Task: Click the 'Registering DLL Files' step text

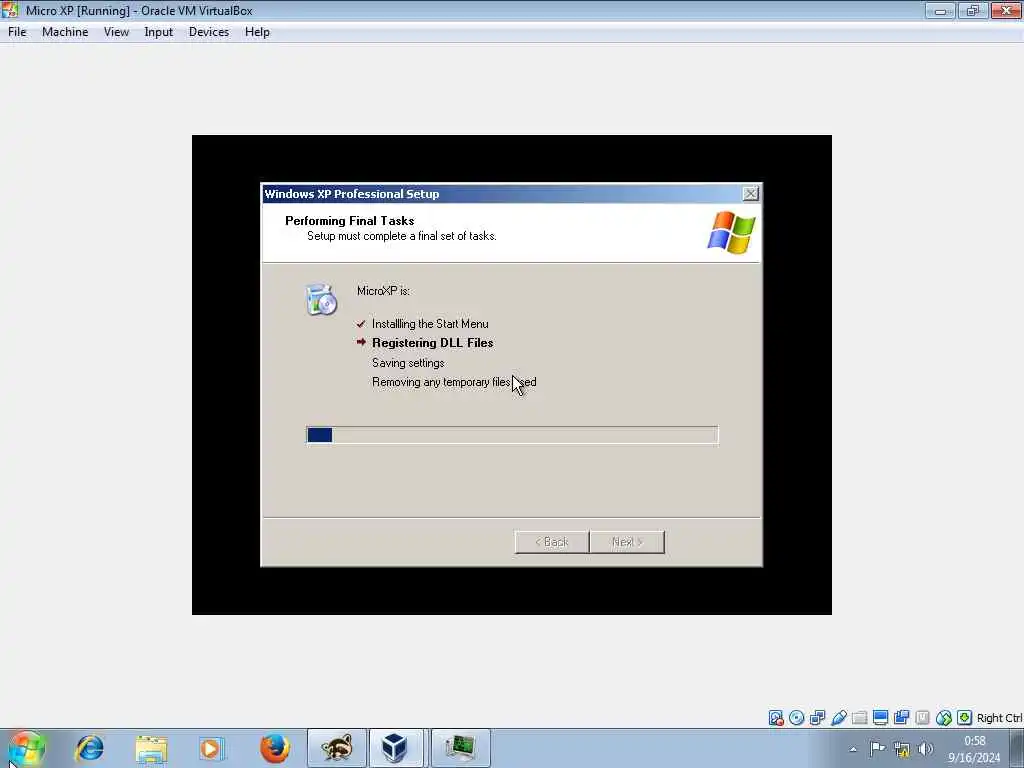Action: click(x=432, y=343)
